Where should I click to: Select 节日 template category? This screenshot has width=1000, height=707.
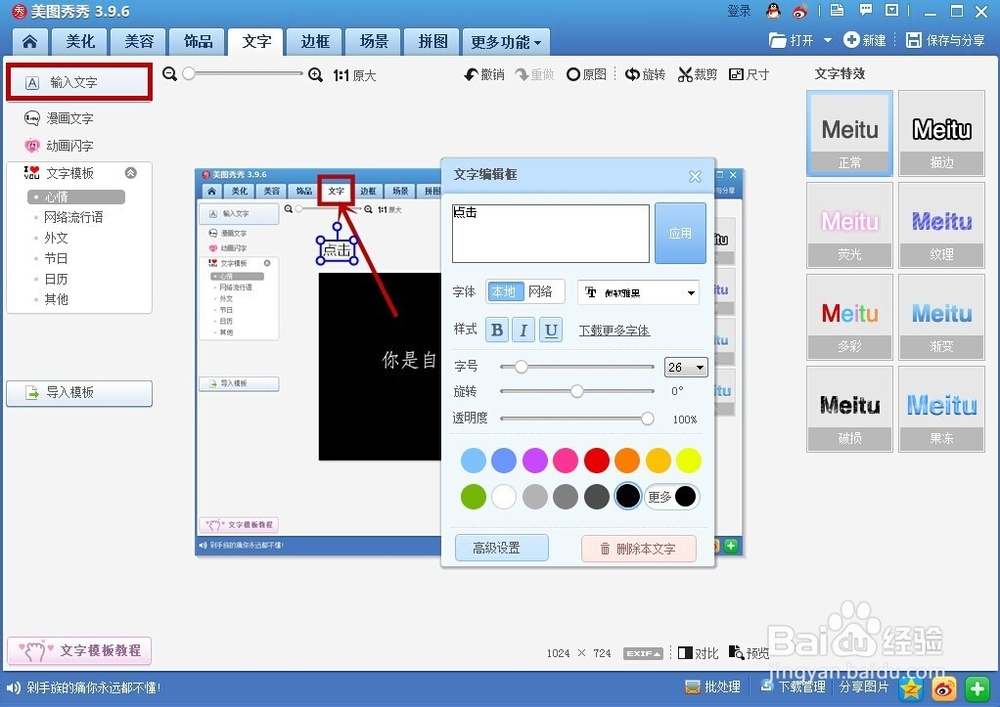(56, 258)
